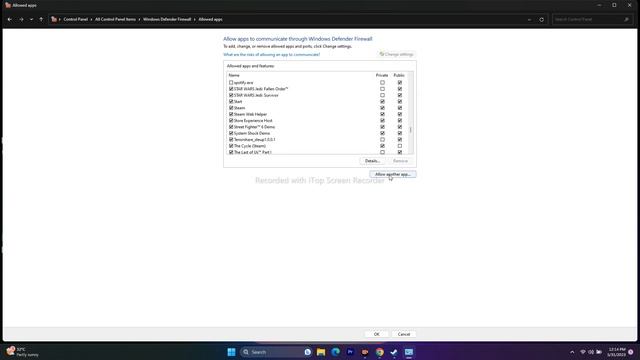The height and width of the screenshot is (360, 640).
Task: Toggle STAR WARS Jedi Survivor name checkbox
Action: pyautogui.click(x=231, y=95)
